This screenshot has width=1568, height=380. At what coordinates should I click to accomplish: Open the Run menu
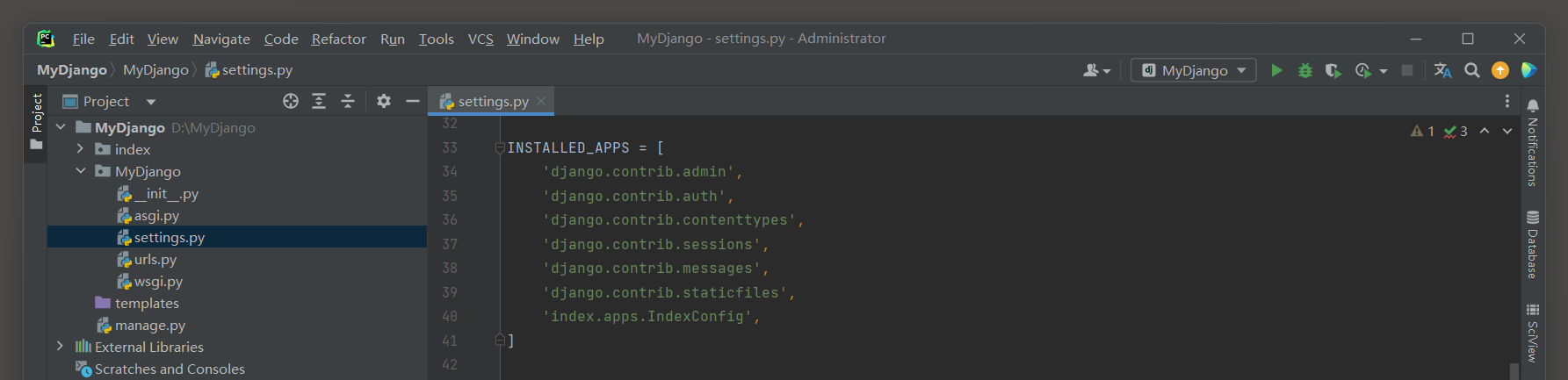pyautogui.click(x=393, y=39)
